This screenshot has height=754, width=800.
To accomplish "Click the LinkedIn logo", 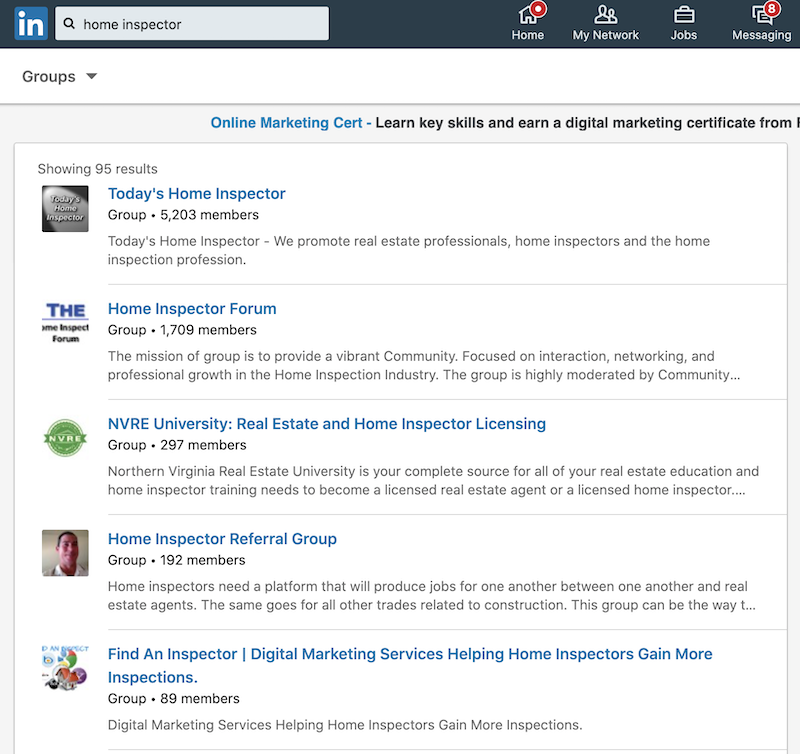I will 31,22.
